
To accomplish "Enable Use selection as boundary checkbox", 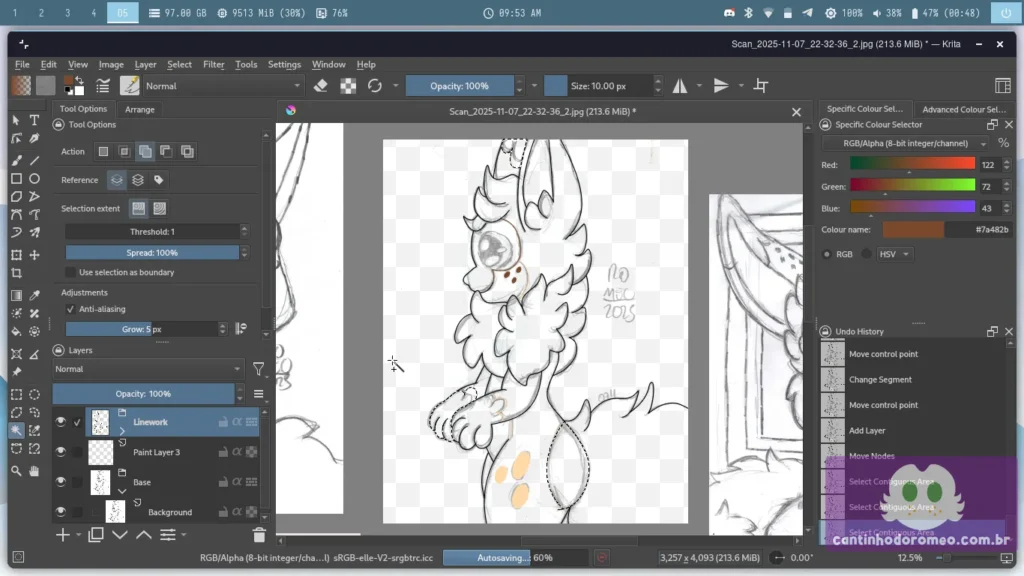I will [x=70, y=272].
